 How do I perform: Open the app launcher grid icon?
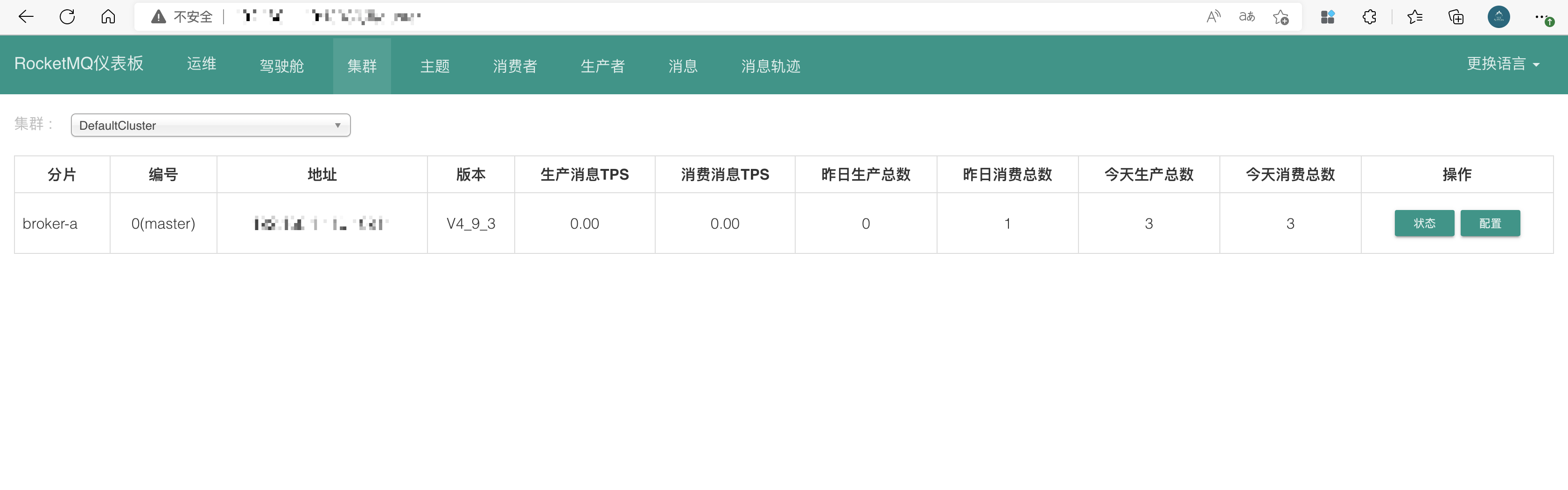(x=1327, y=16)
